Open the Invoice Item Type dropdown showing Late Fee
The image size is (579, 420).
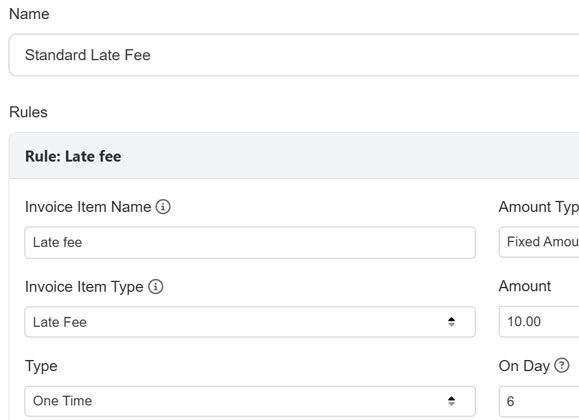[250, 322]
